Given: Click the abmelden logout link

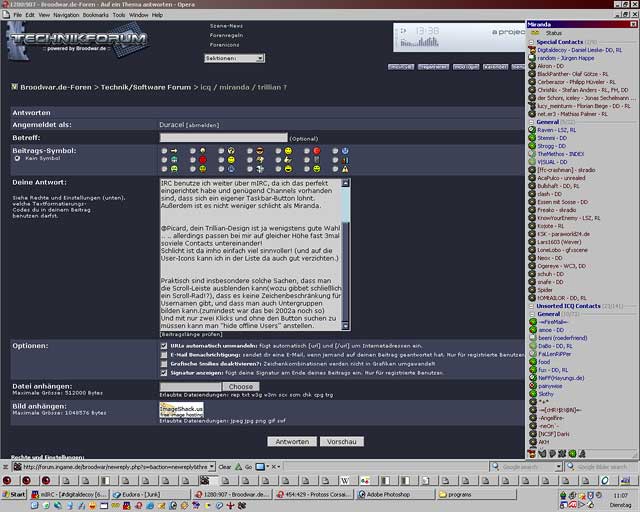Looking at the screenshot, I should tap(202, 125).
